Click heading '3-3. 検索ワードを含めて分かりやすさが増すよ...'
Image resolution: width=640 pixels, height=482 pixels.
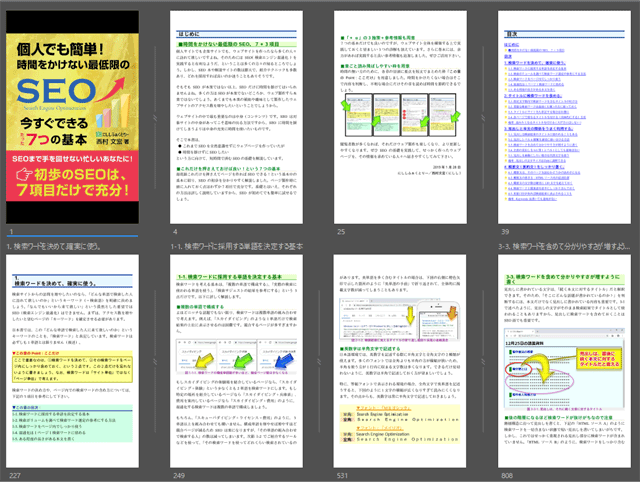[x=564, y=247]
